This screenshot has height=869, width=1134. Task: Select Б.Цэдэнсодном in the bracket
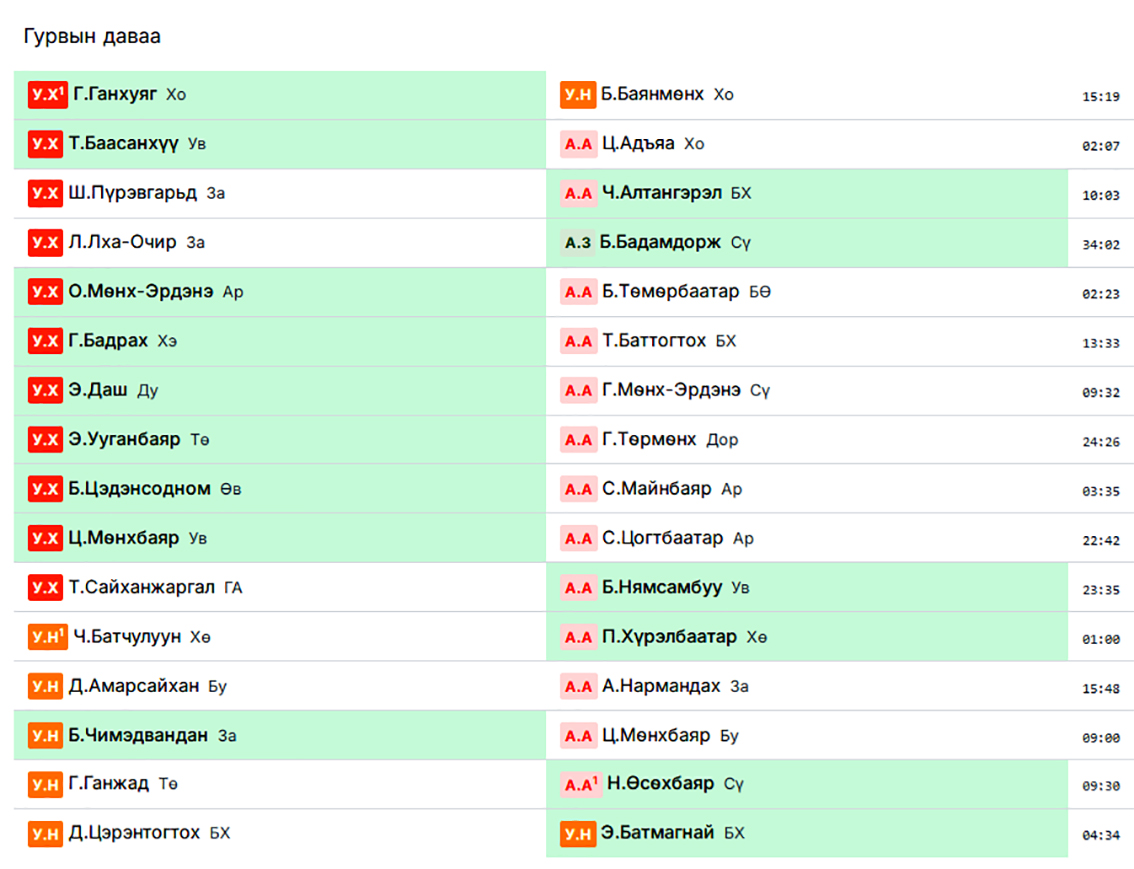[x=139, y=489]
